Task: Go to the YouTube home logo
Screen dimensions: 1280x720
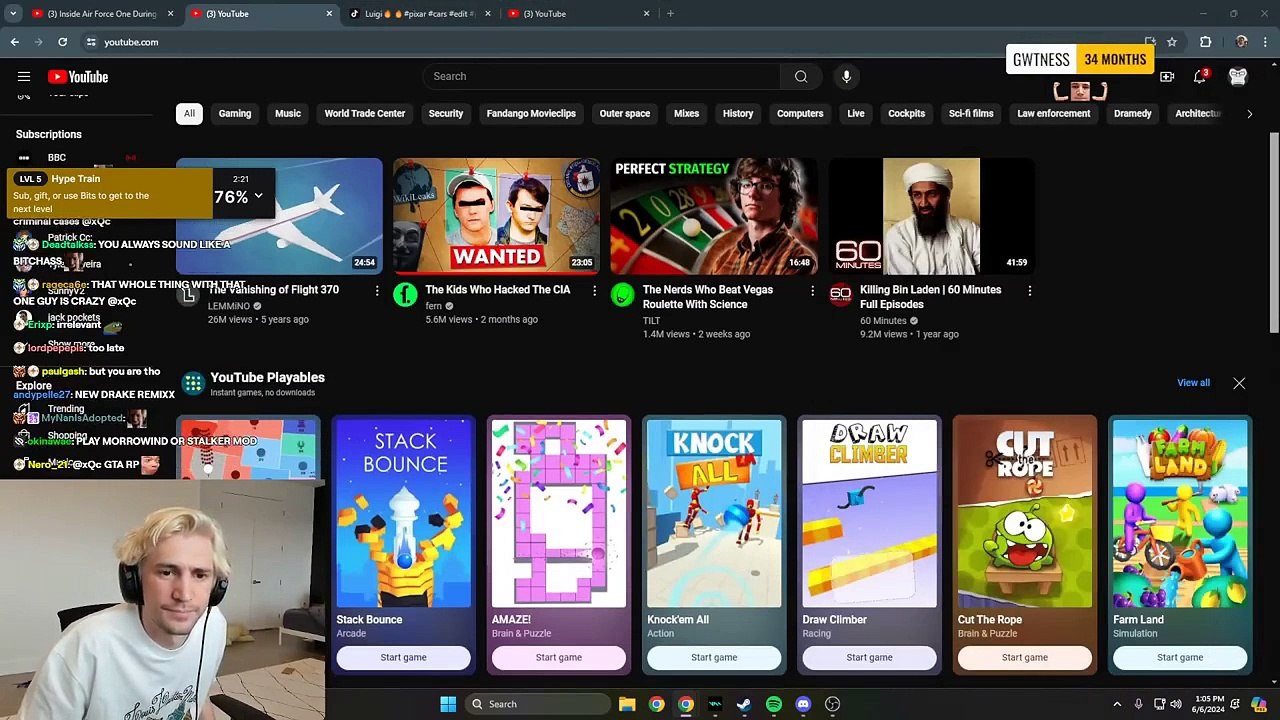Action: pyautogui.click(x=78, y=77)
